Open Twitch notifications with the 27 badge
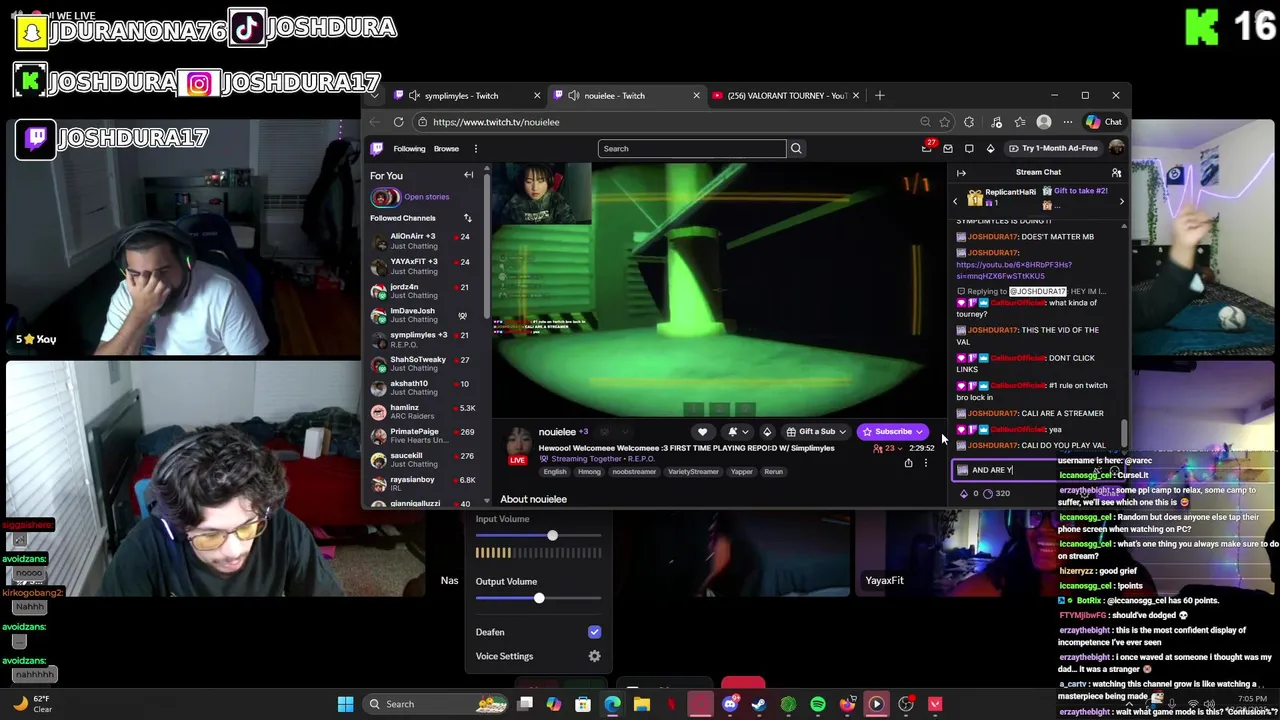This screenshot has width=1280, height=720. coord(927,148)
